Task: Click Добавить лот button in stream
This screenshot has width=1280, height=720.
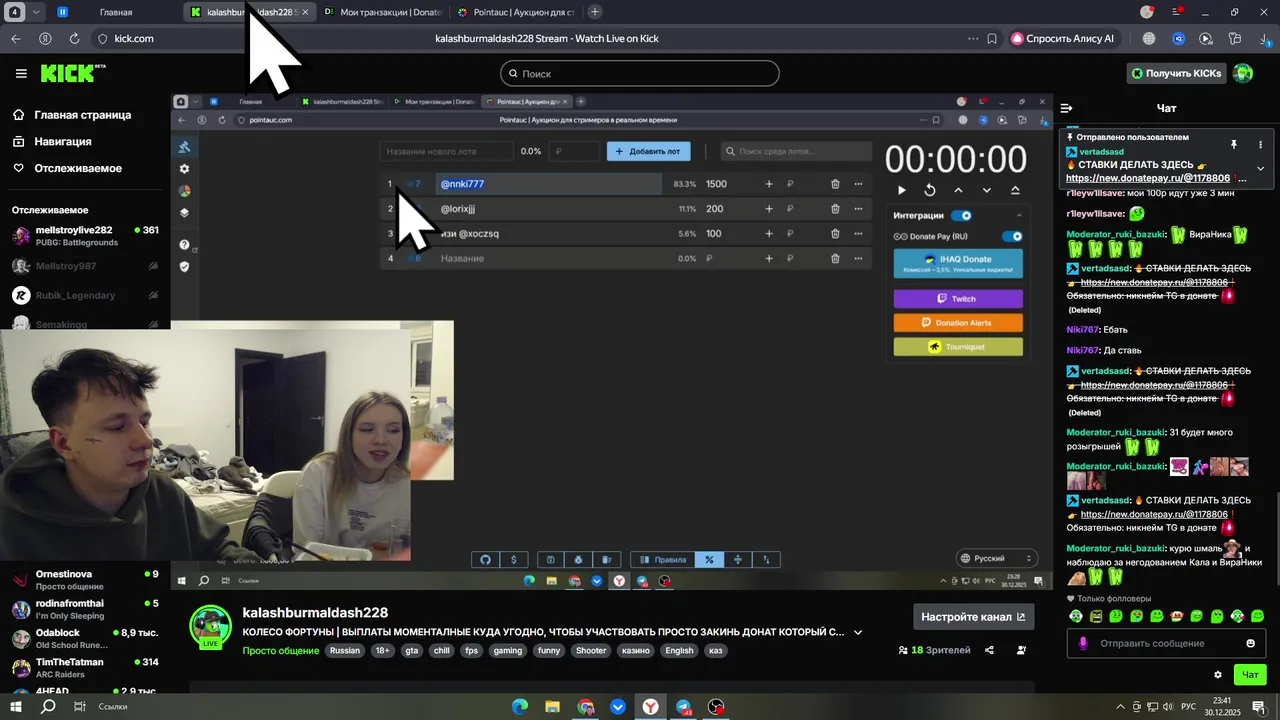Action: 648,151
